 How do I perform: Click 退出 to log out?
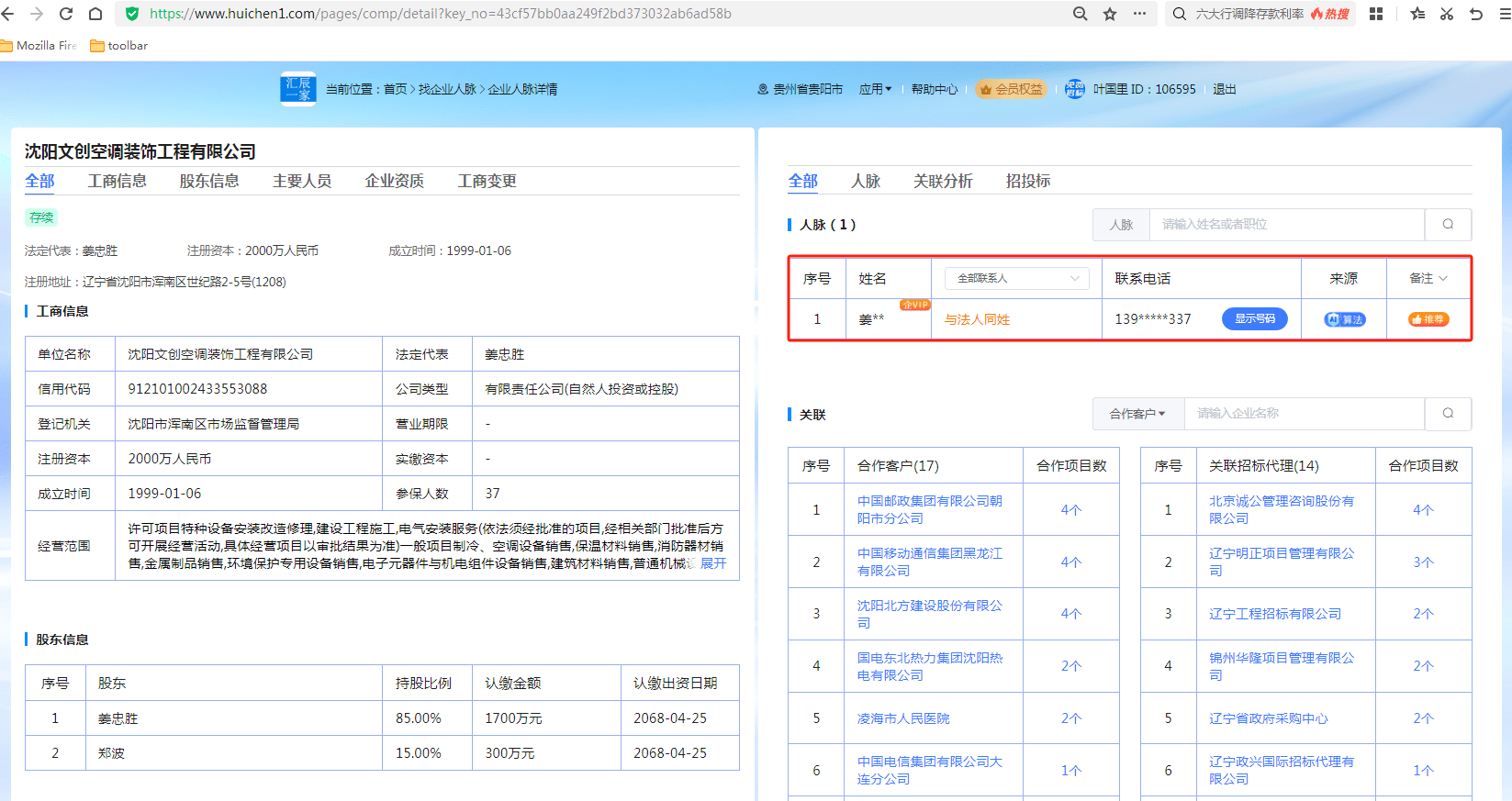[1225, 89]
